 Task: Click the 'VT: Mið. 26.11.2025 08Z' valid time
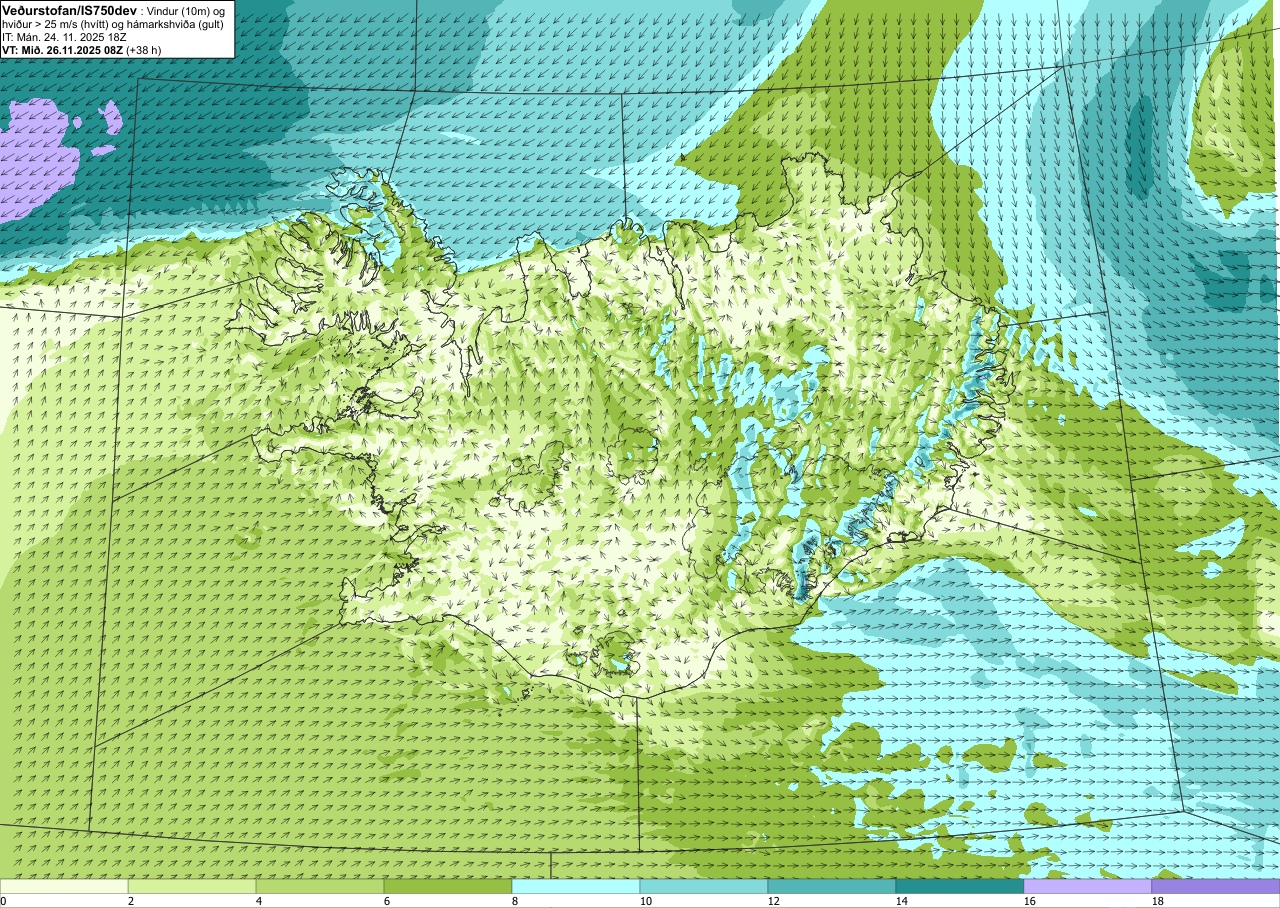coord(62,50)
